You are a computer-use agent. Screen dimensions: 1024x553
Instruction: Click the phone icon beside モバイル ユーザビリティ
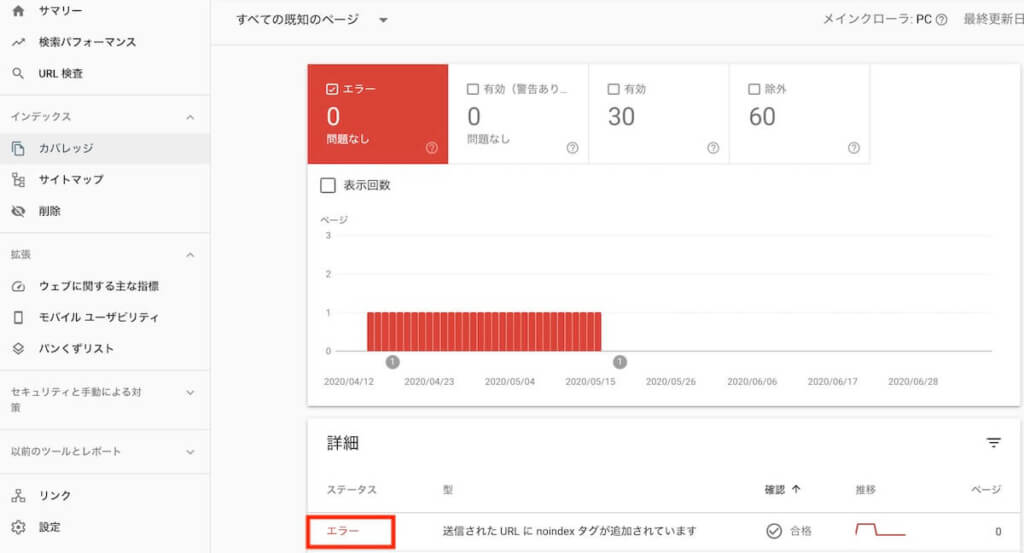pyautogui.click(x=18, y=317)
